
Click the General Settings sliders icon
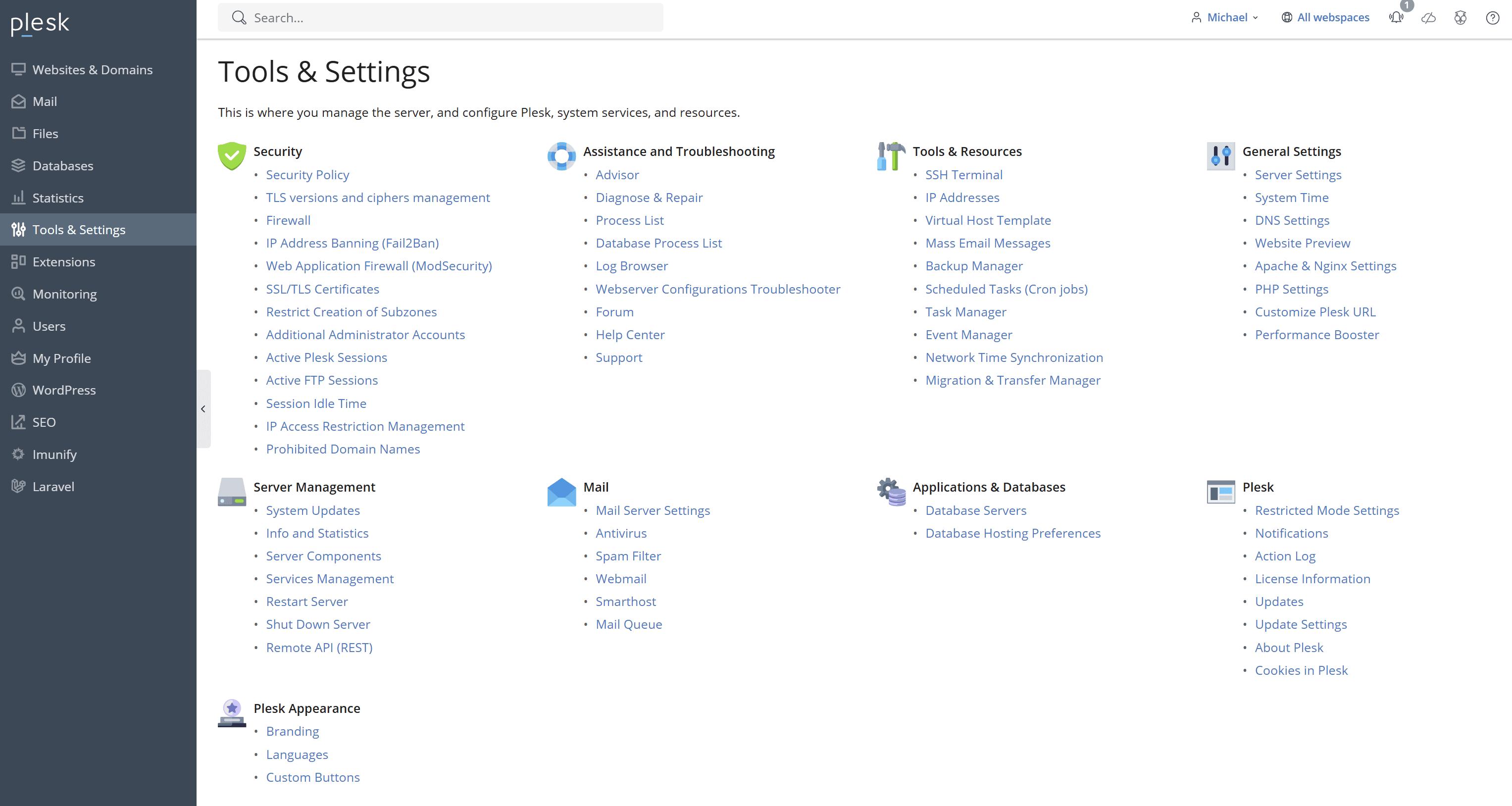click(x=1221, y=156)
